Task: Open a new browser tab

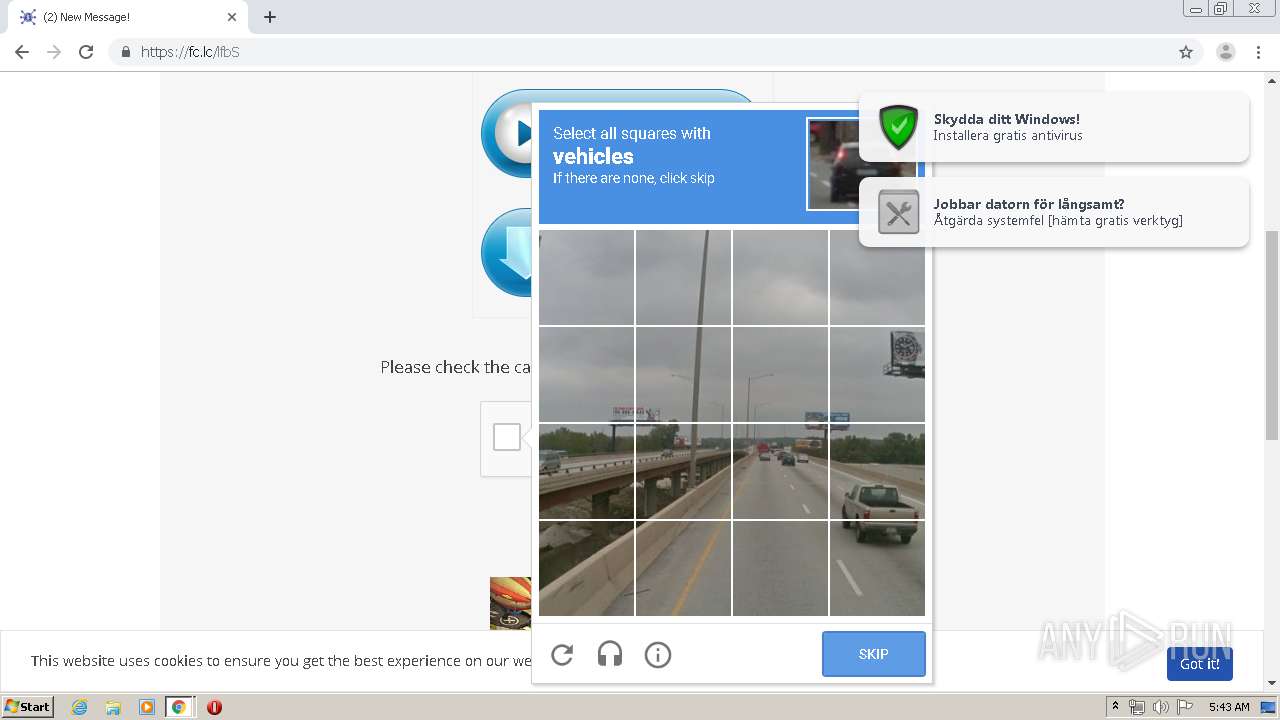Action: tap(270, 17)
